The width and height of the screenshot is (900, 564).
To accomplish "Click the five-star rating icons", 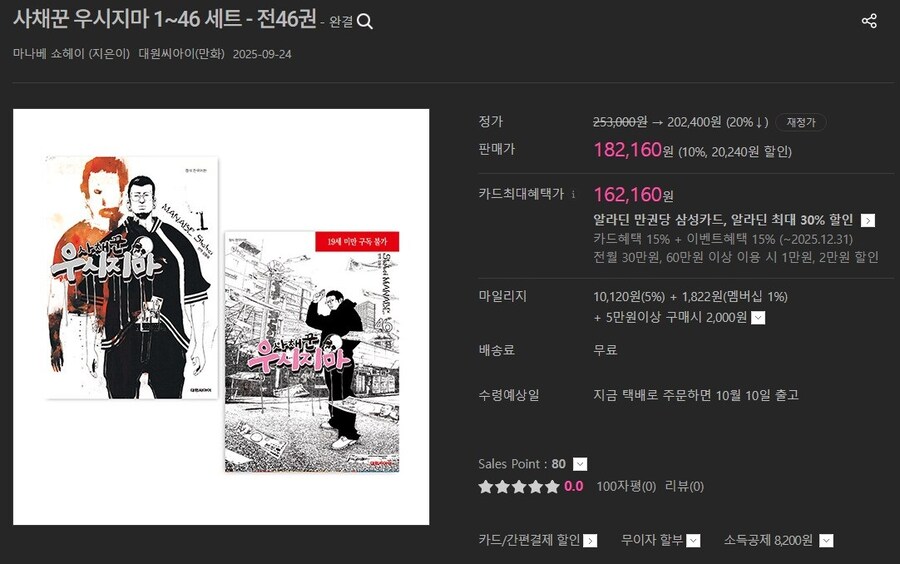I will pyautogui.click(x=519, y=487).
